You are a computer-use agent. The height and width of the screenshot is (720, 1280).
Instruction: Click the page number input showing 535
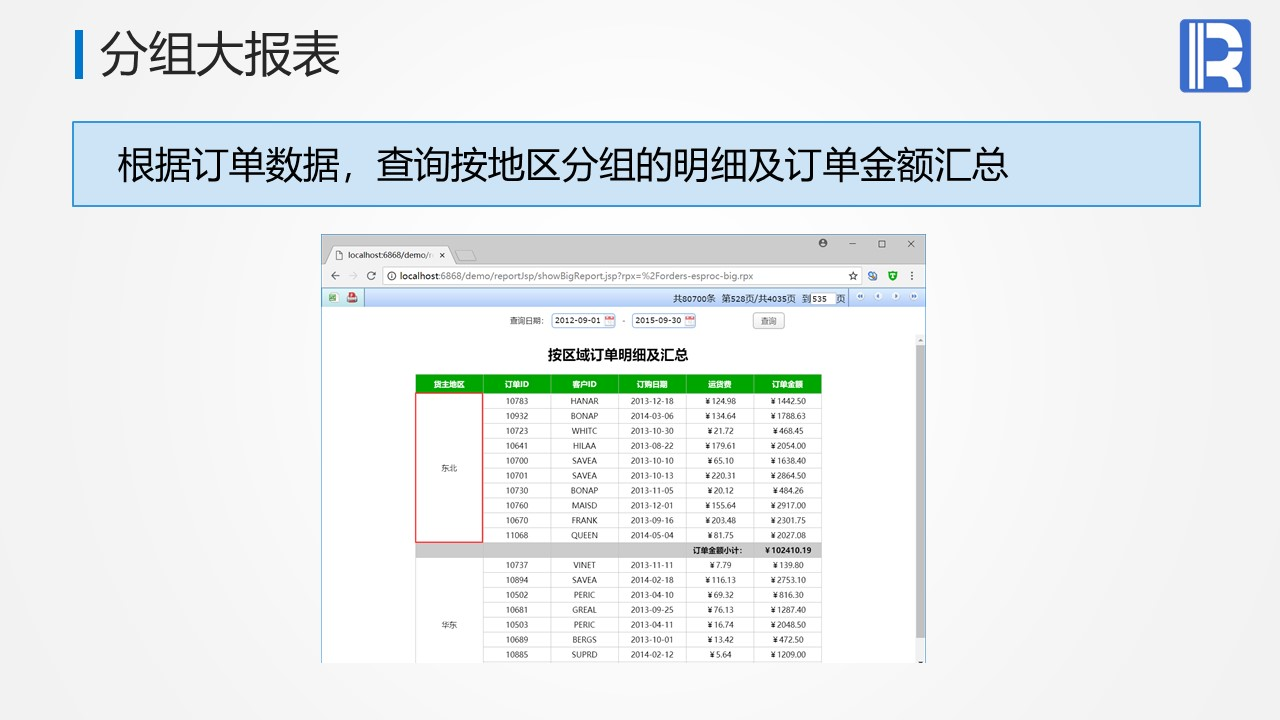point(822,298)
